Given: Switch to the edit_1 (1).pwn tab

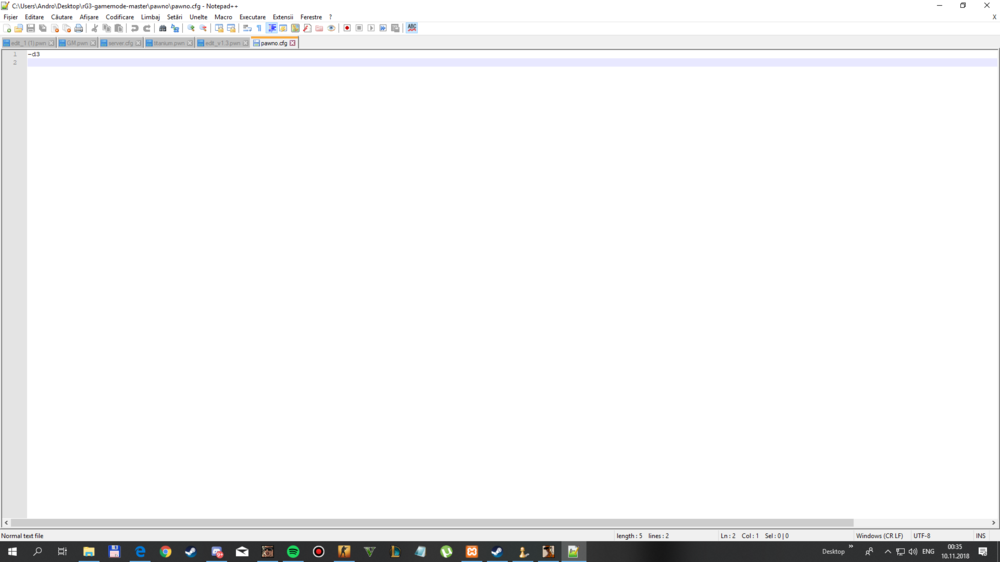Looking at the screenshot, I should (x=29, y=43).
